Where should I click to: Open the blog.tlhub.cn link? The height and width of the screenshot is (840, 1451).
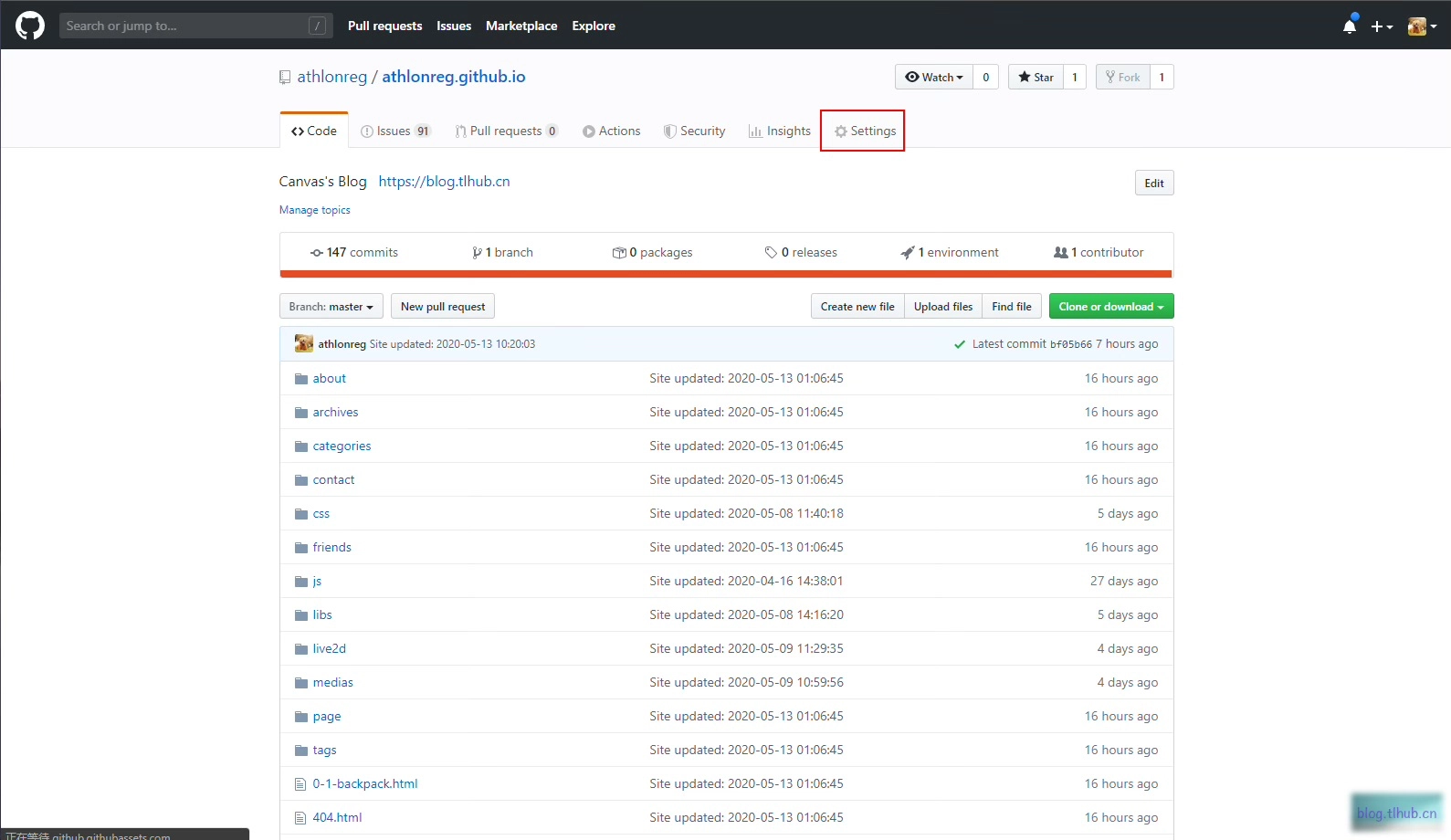pos(444,181)
